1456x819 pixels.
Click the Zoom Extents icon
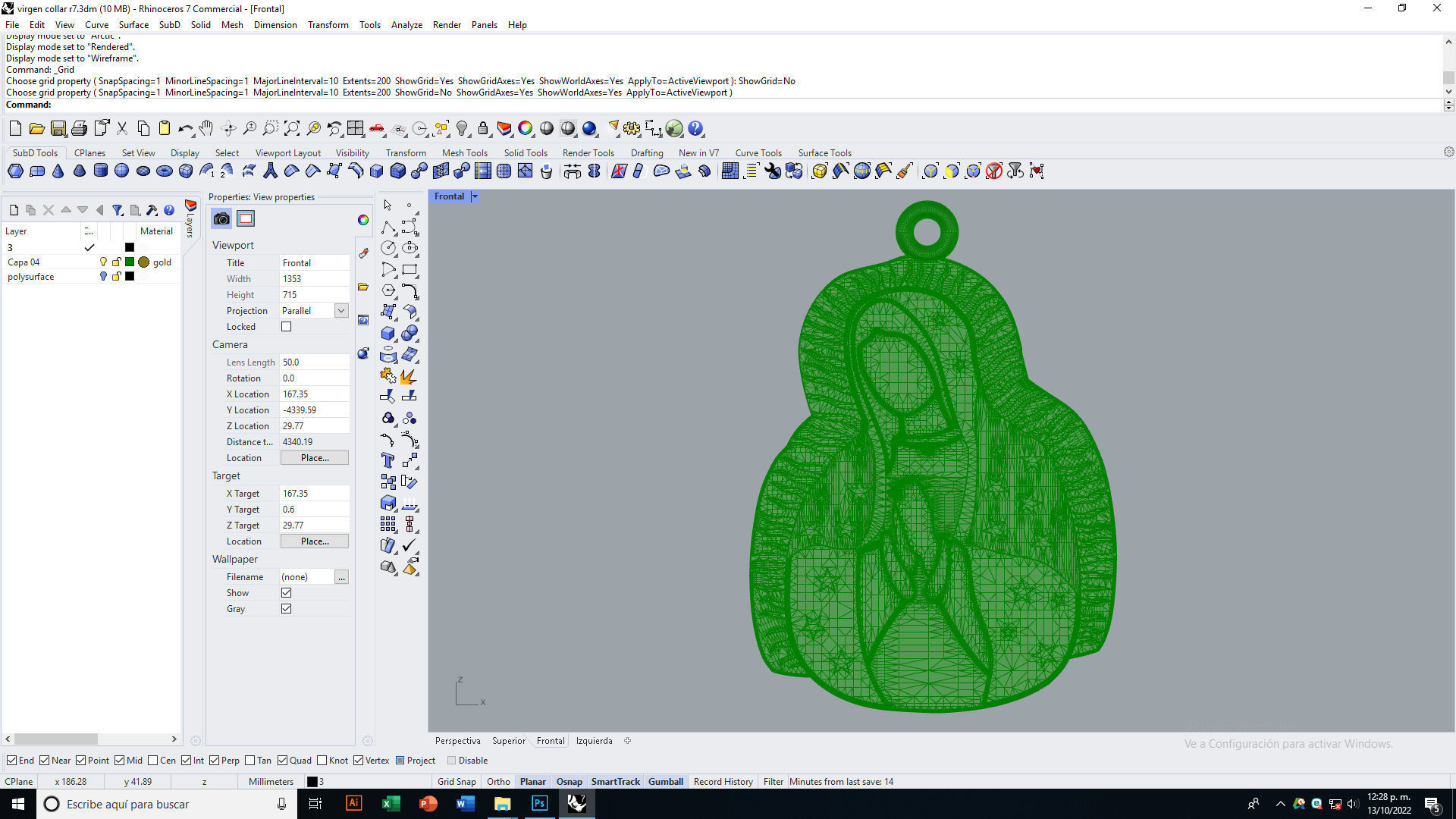[x=292, y=128]
